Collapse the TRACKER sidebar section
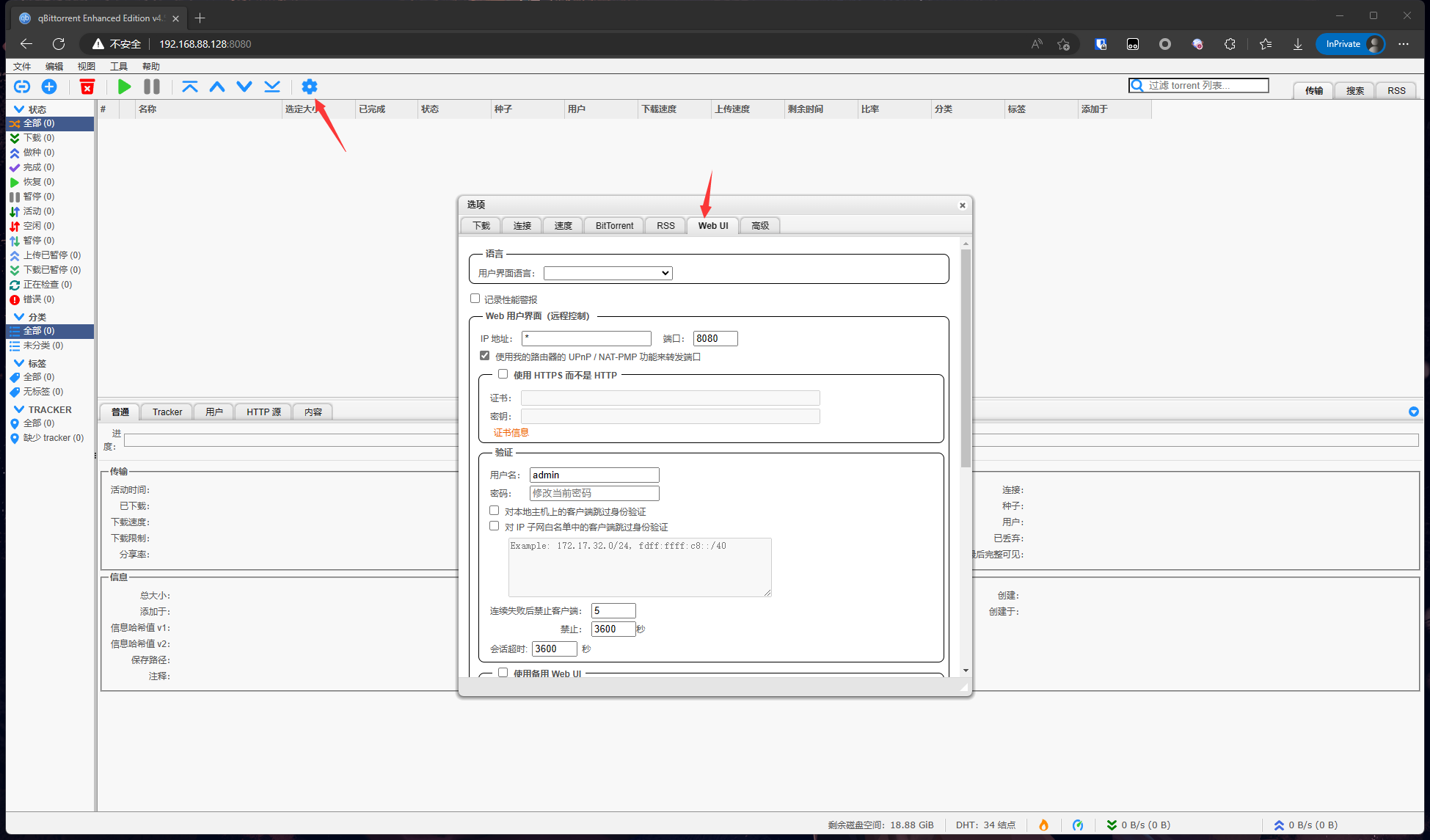 click(19, 409)
